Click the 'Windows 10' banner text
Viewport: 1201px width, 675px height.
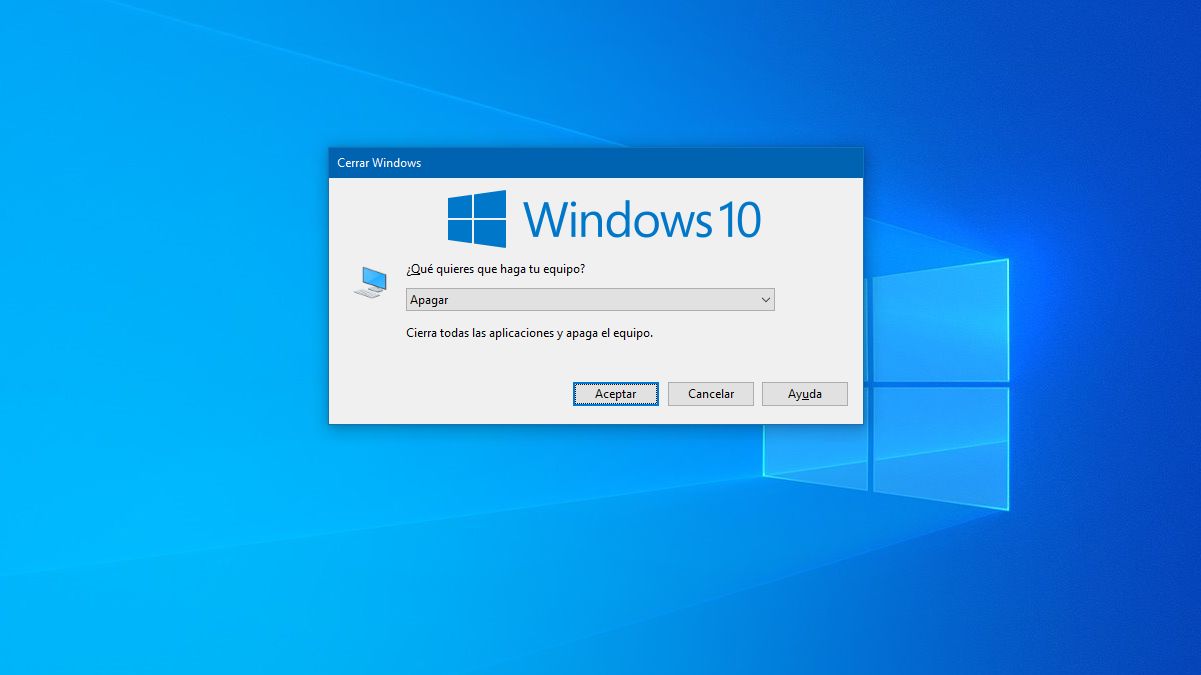642,220
